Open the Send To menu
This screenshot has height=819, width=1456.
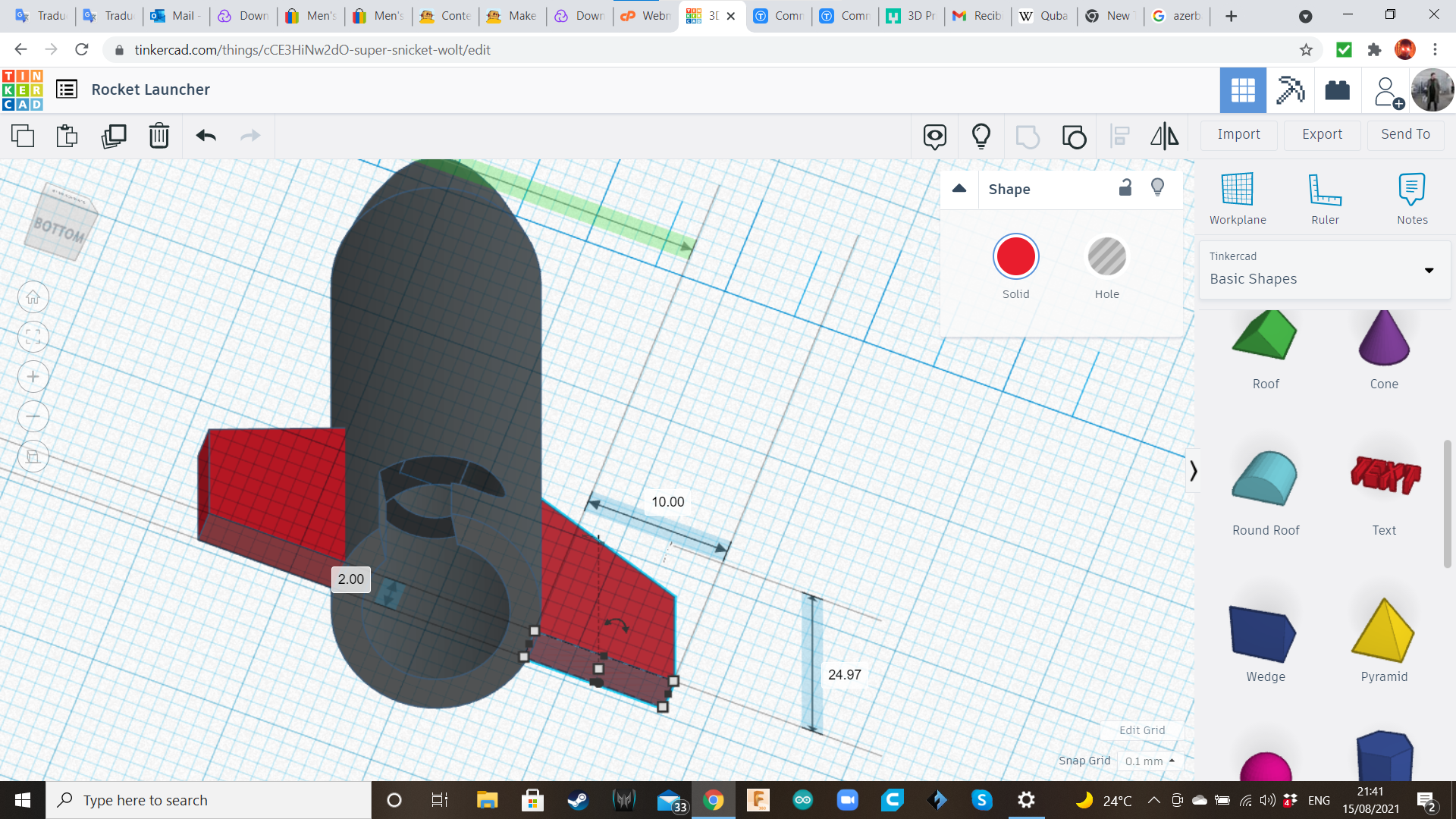(x=1405, y=134)
